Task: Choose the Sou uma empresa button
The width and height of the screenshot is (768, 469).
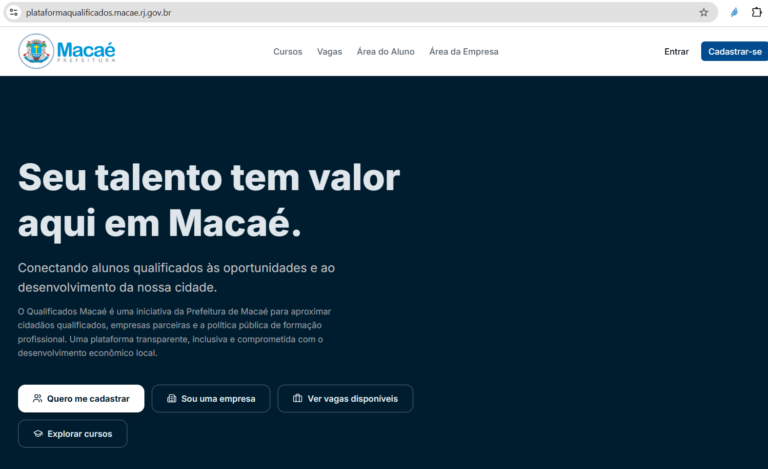Action: tap(211, 399)
